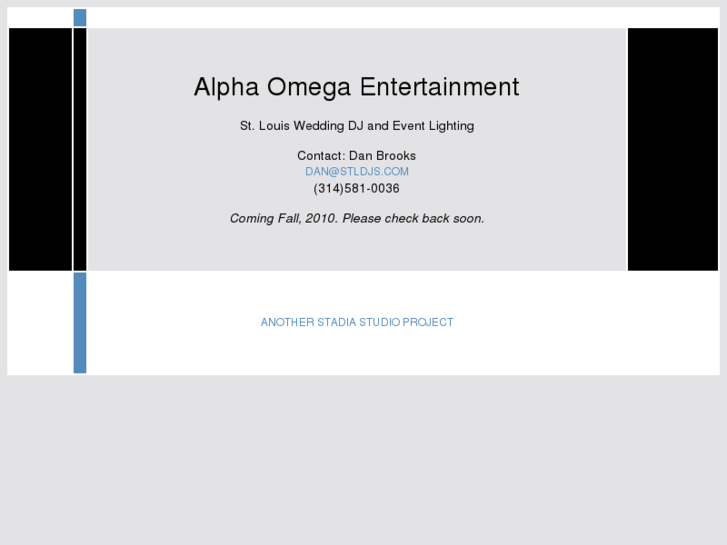The height and width of the screenshot is (545, 727).
Task: Click the Alpha Omega Entertainment heading
Action: point(357,87)
